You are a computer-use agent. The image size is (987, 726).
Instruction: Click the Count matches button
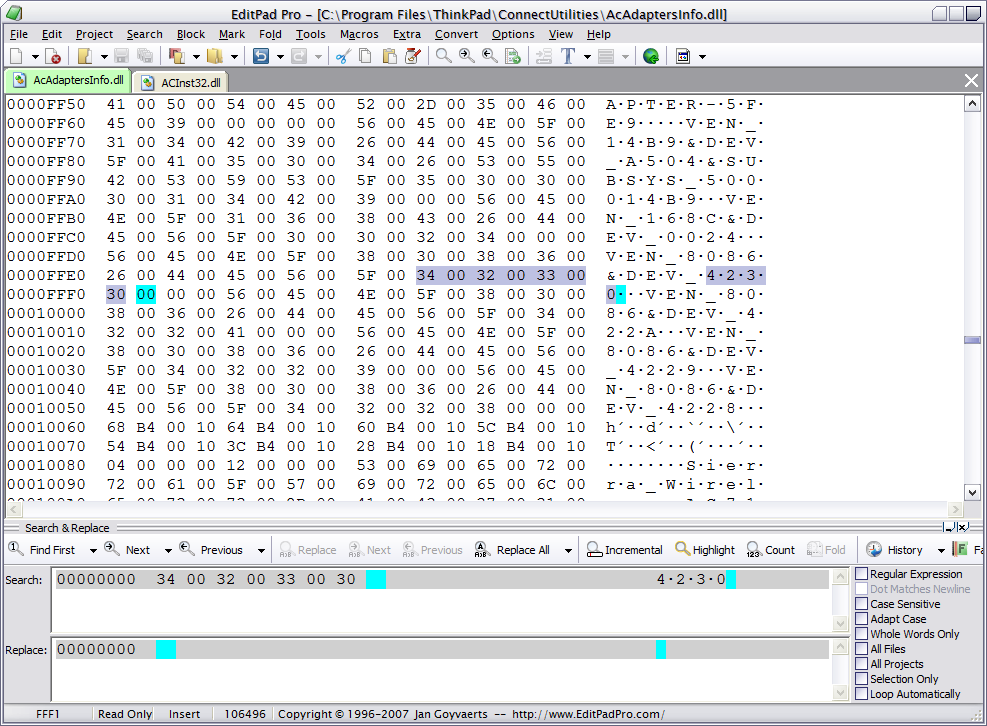click(x=771, y=550)
